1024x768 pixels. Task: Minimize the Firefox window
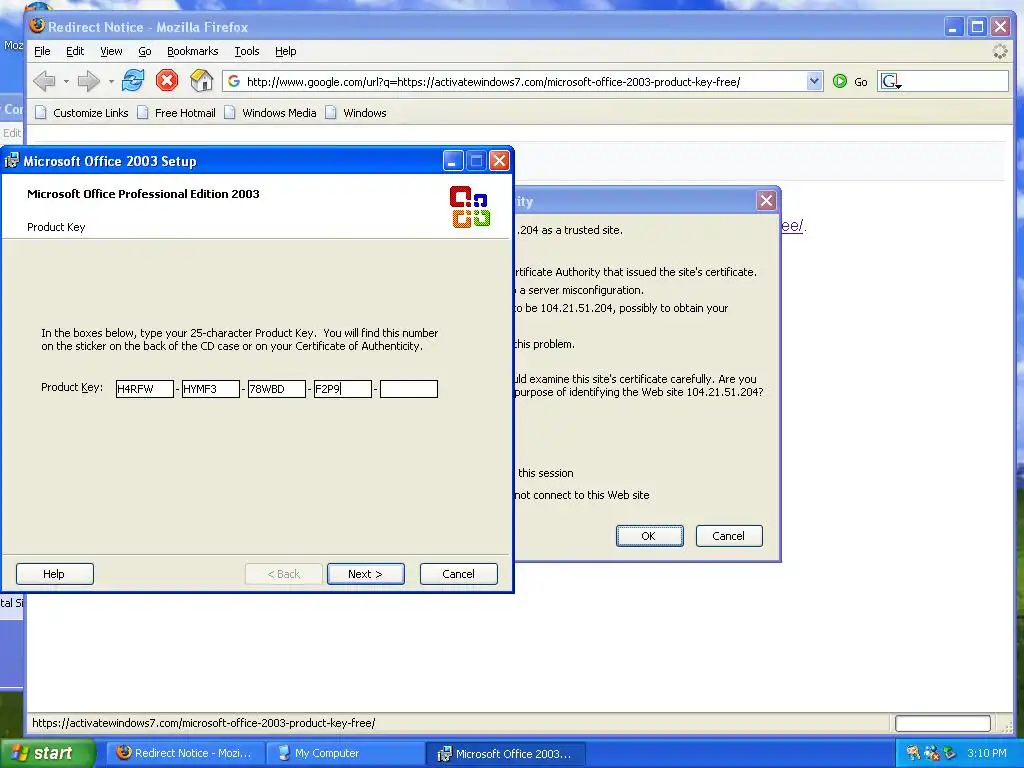953,27
